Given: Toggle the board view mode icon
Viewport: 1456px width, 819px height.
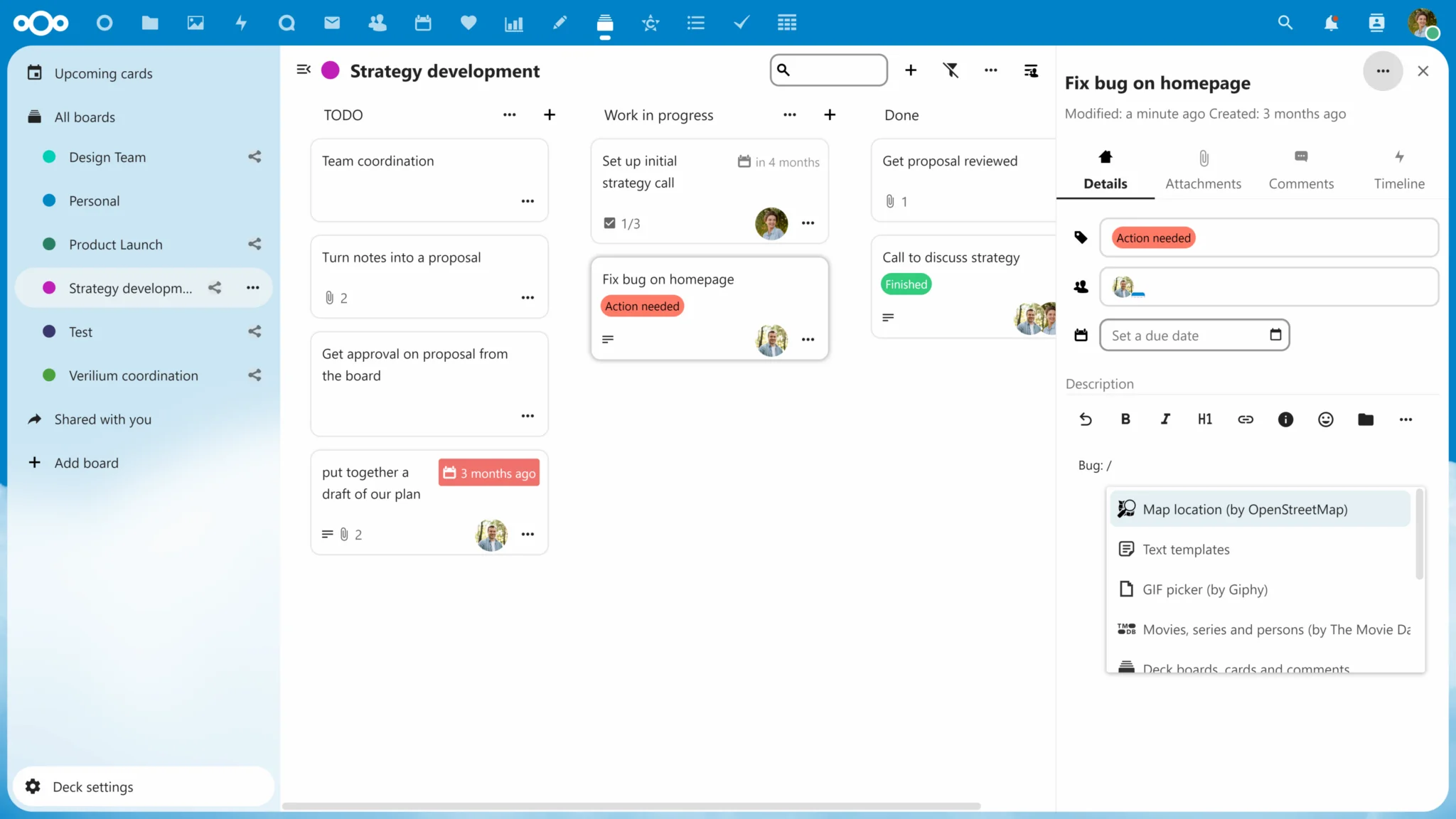Looking at the screenshot, I should click(1030, 70).
